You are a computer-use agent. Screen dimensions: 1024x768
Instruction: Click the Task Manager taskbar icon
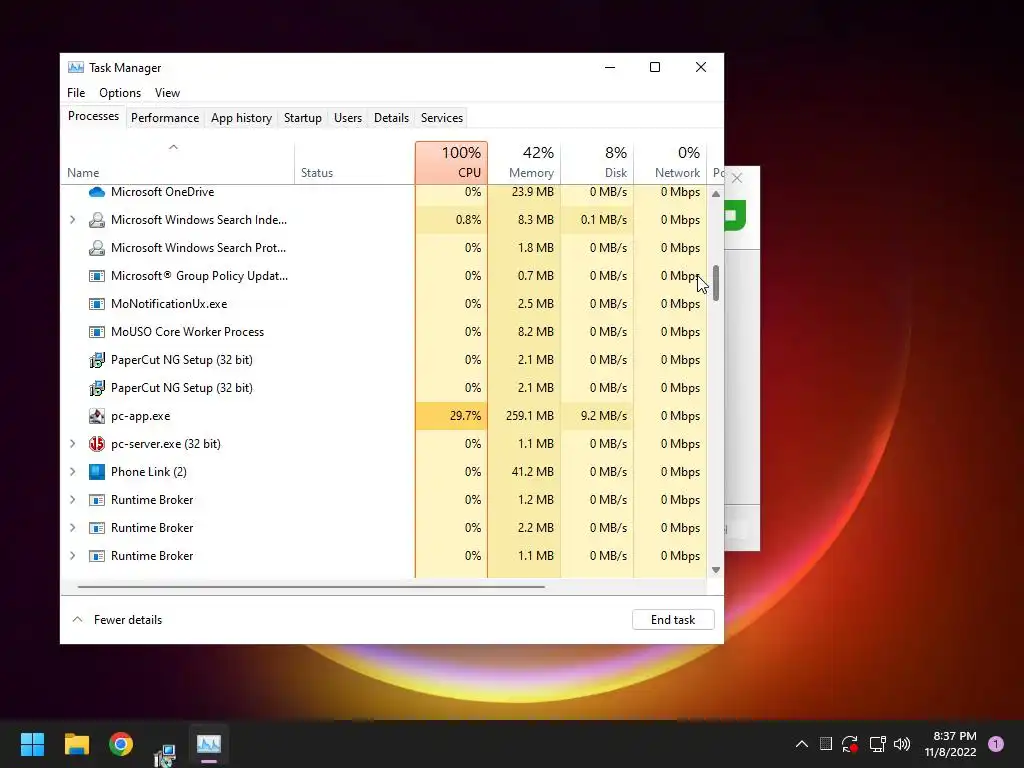209,744
